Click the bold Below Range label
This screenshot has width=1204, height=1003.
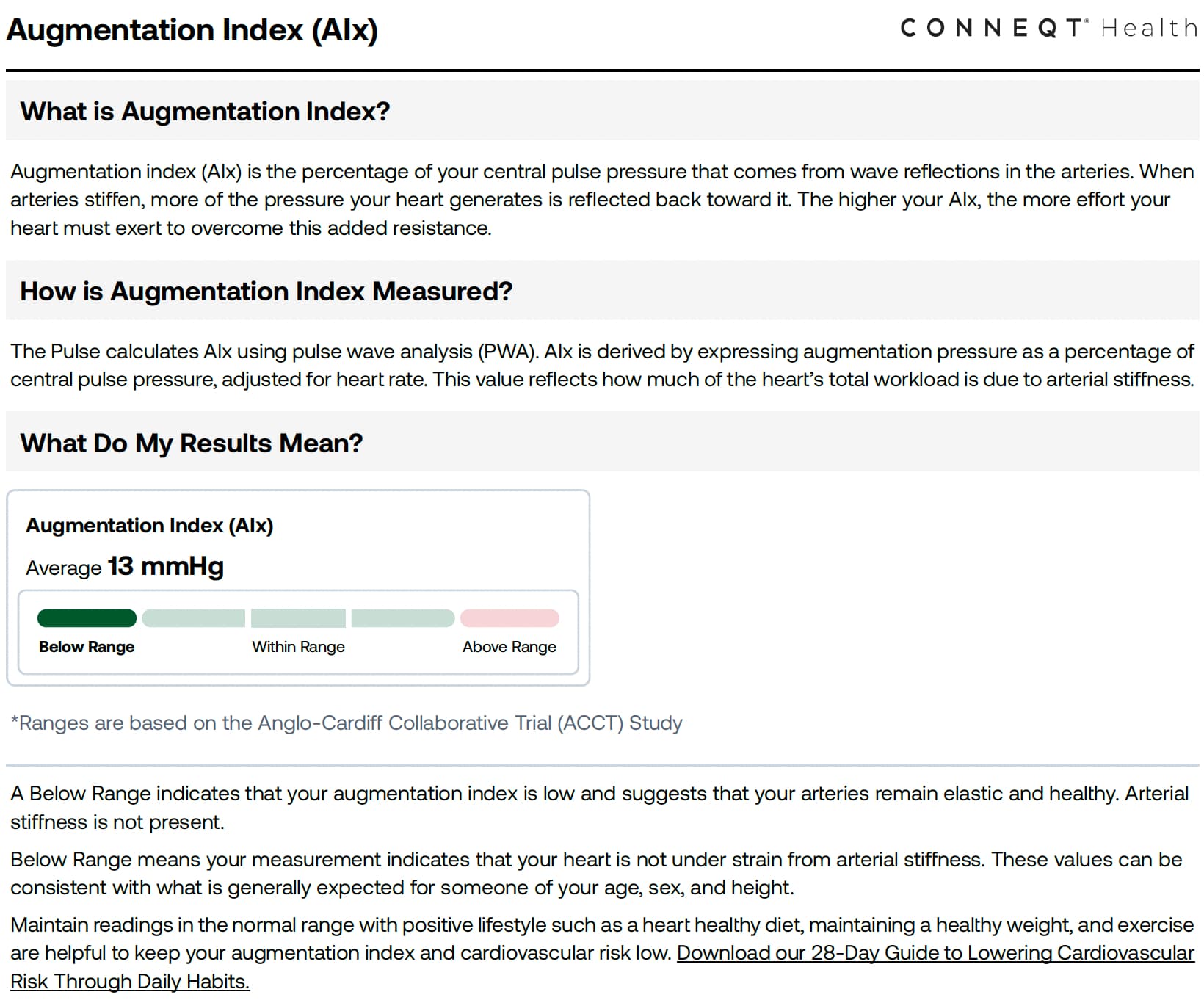pyautogui.click(x=87, y=647)
